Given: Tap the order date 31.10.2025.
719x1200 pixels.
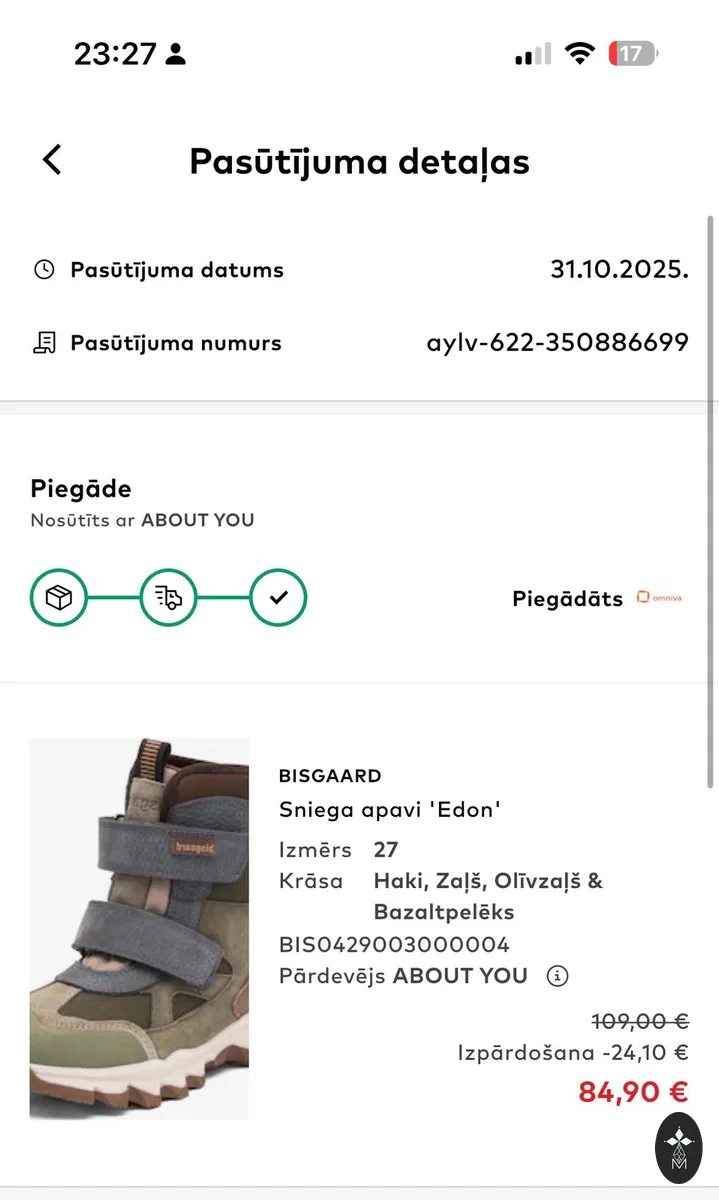Looking at the screenshot, I should tap(620, 270).
